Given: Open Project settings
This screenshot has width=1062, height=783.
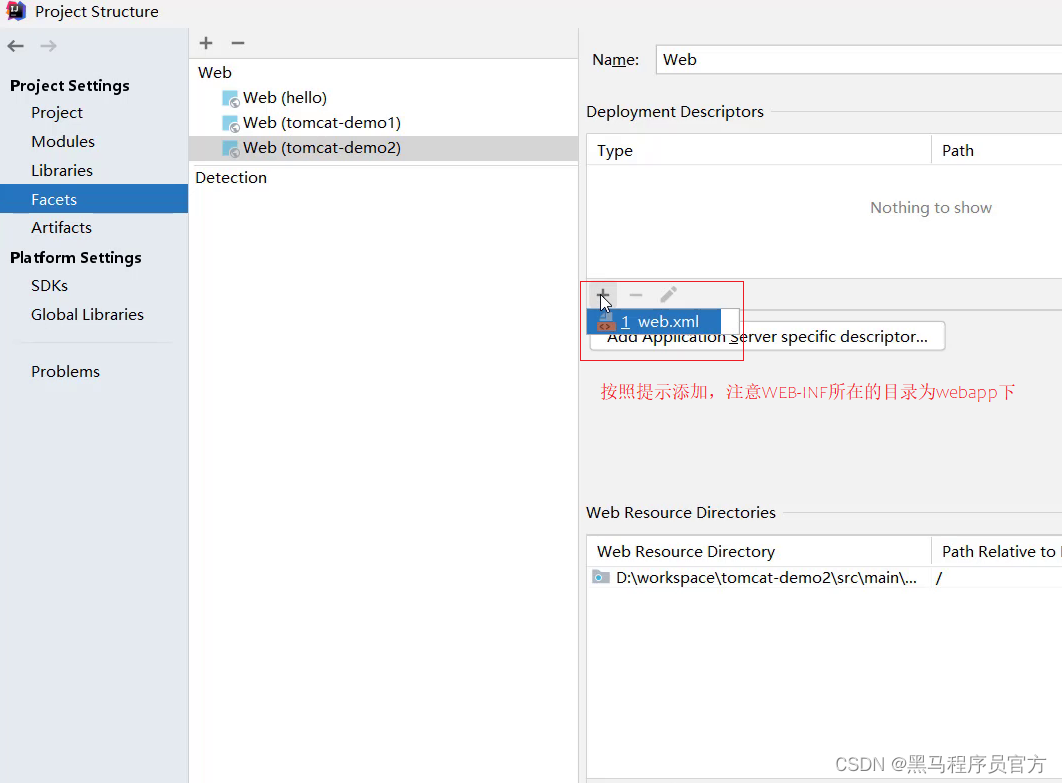Looking at the screenshot, I should point(57,112).
